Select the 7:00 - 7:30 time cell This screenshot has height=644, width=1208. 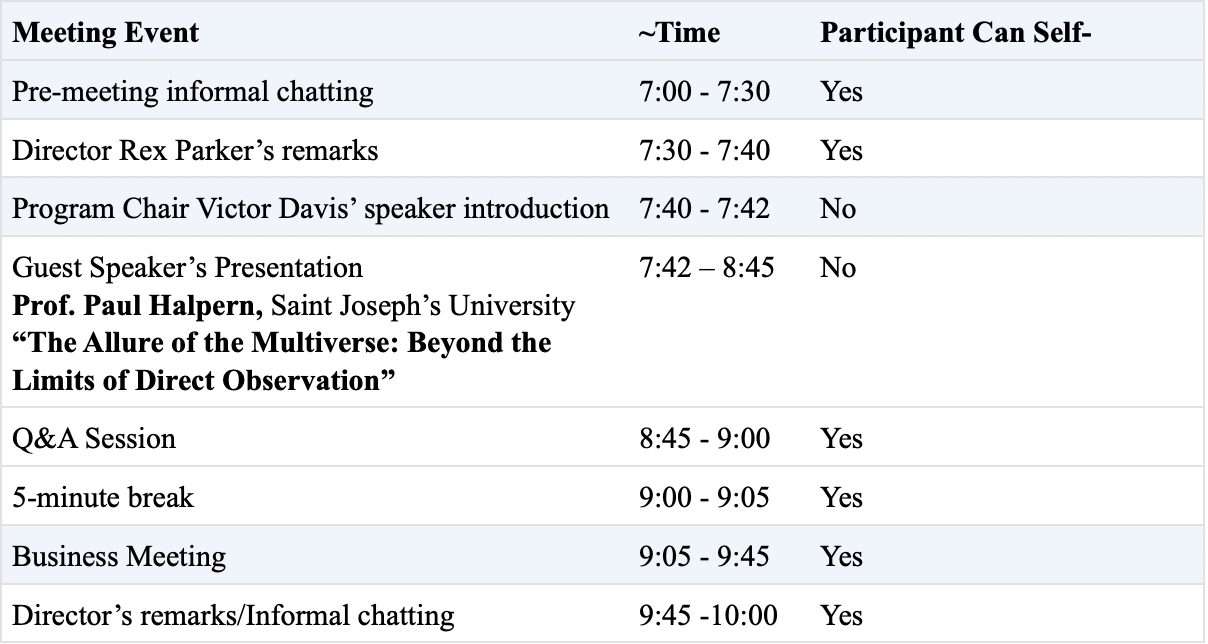[x=704, y=92]
